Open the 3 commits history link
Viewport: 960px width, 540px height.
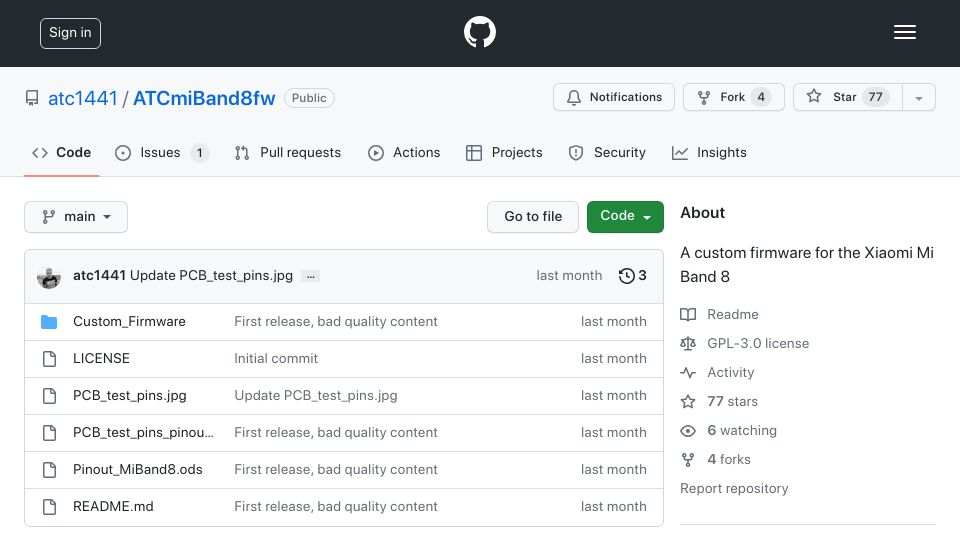[632, 276]
